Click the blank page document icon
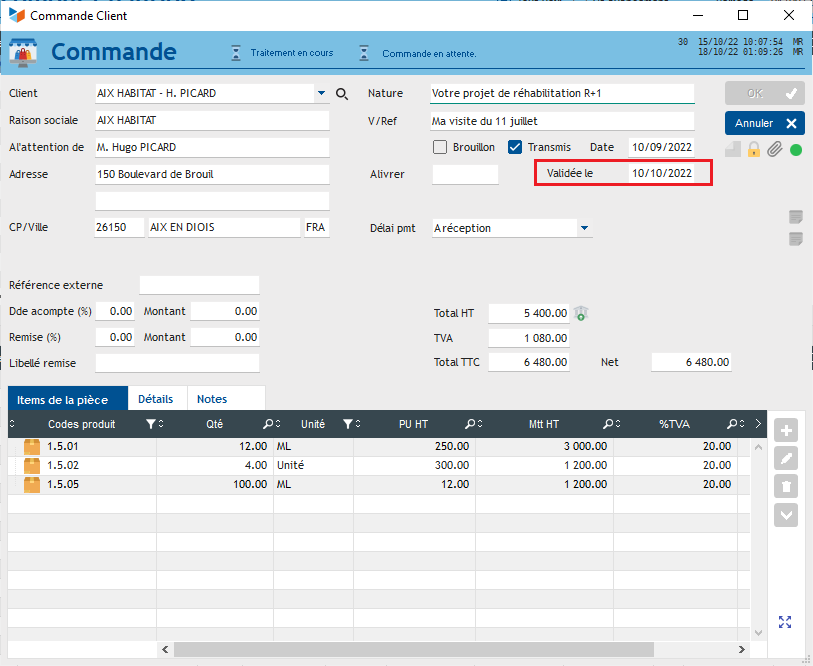The width and height of the screenshot is (813, 666). [733, 150]
